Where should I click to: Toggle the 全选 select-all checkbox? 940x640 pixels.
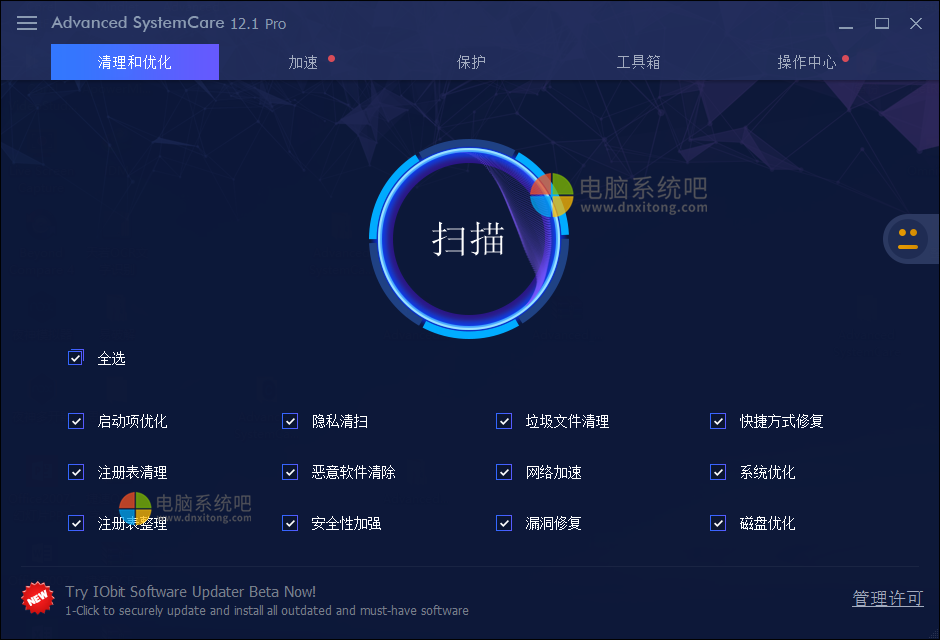pos(76,358)
